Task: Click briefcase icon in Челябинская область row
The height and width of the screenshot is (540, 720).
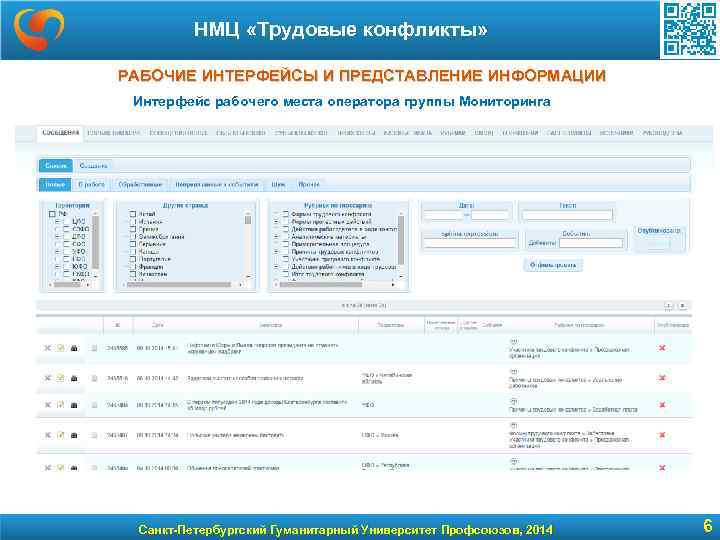Action: 74,378
